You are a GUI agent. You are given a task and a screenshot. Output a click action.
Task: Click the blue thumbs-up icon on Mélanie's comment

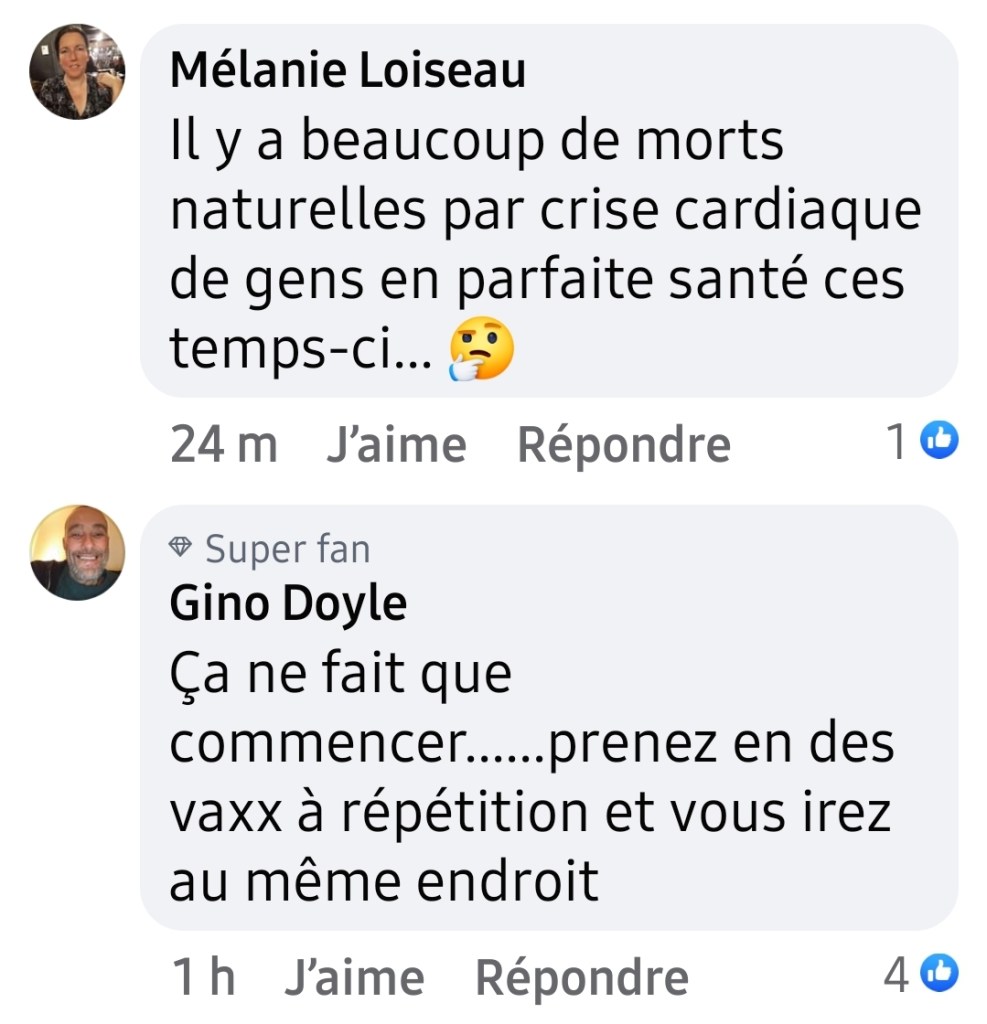pyautogui.click(x=939, y=439)
